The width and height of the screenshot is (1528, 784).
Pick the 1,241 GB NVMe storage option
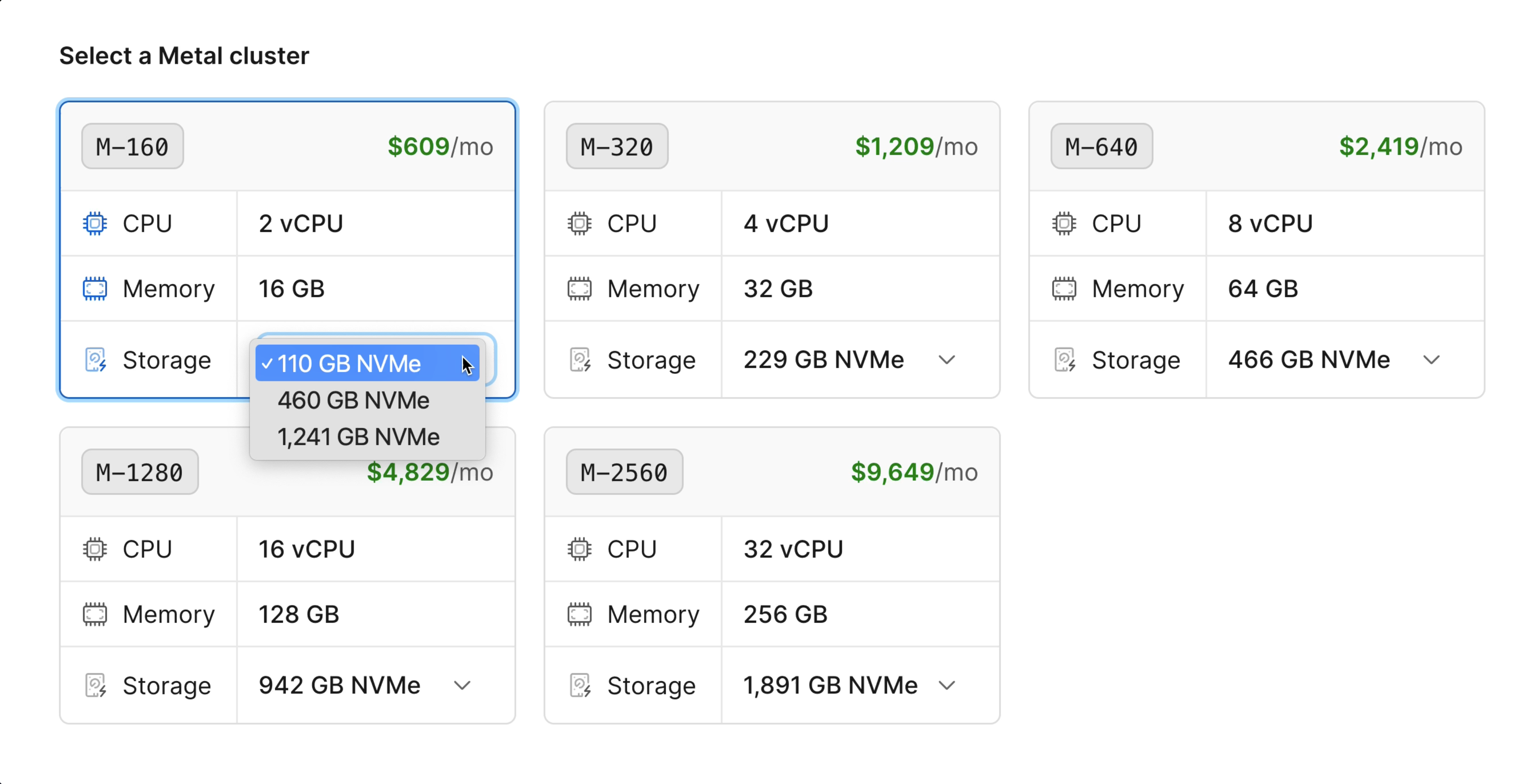[x=358, y=437]
